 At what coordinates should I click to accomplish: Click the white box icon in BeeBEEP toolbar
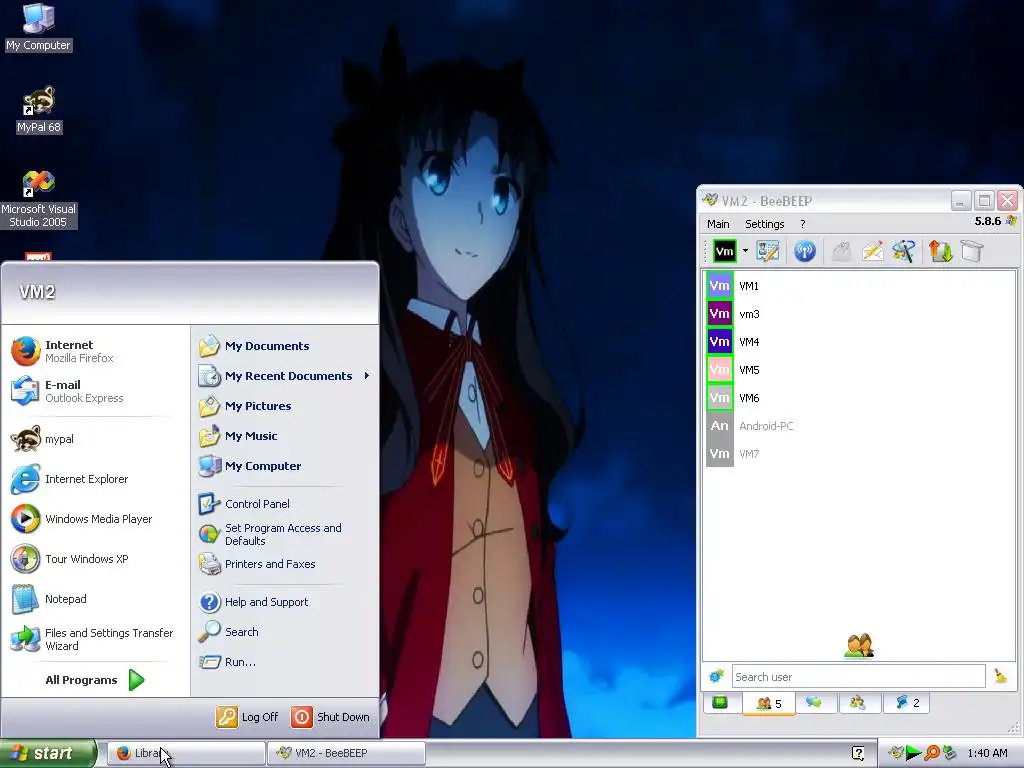(972, 251)
